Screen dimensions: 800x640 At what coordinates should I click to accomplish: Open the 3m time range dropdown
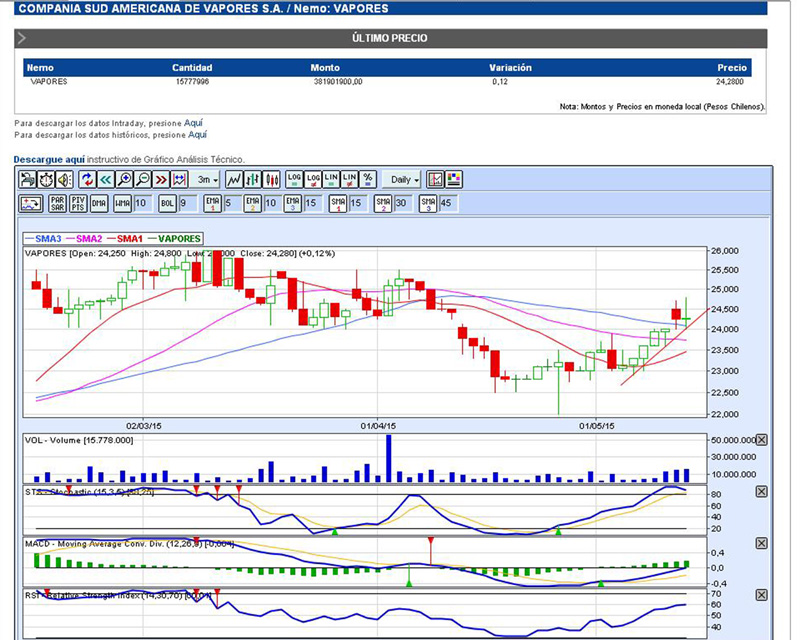207,180
